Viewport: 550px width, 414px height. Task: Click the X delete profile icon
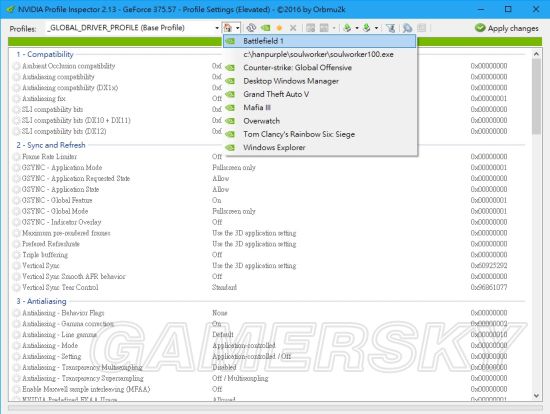click(x=293, y=28)
